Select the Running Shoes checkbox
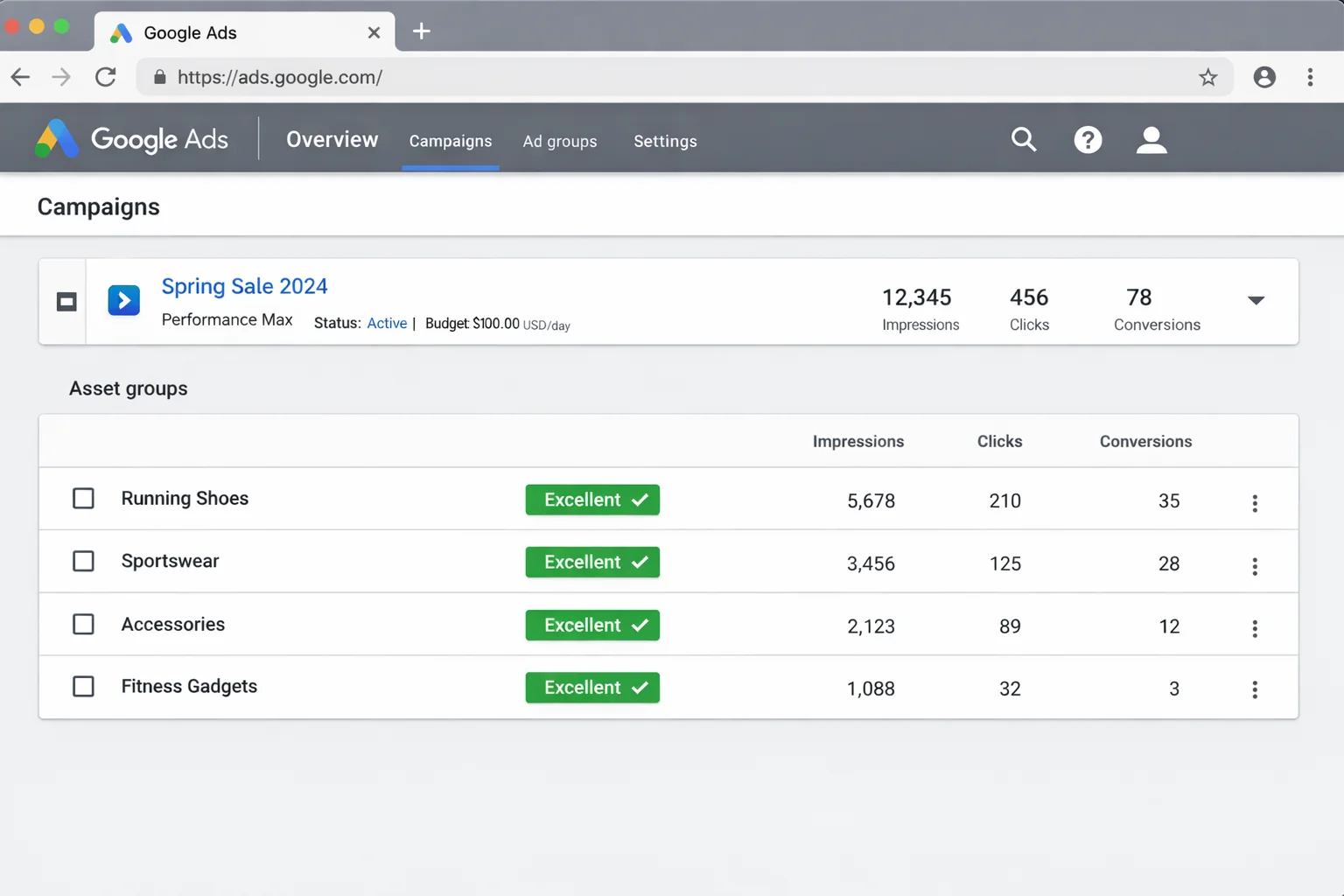The height and width of the screenshot is (896, 1344). click(83, 499)
